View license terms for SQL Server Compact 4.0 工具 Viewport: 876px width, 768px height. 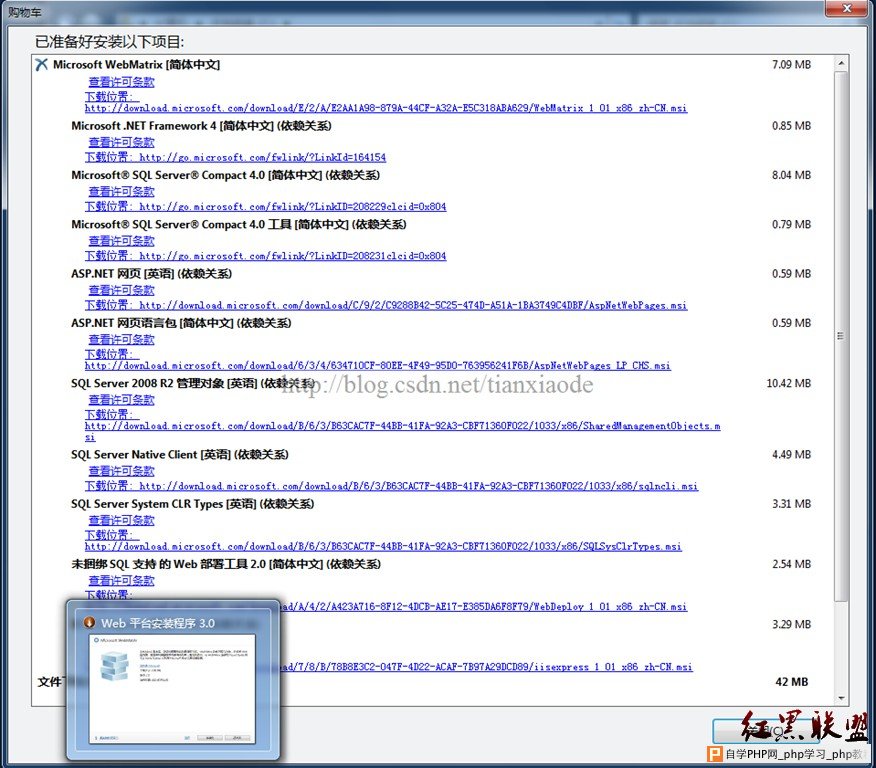(x=121, y=240)
